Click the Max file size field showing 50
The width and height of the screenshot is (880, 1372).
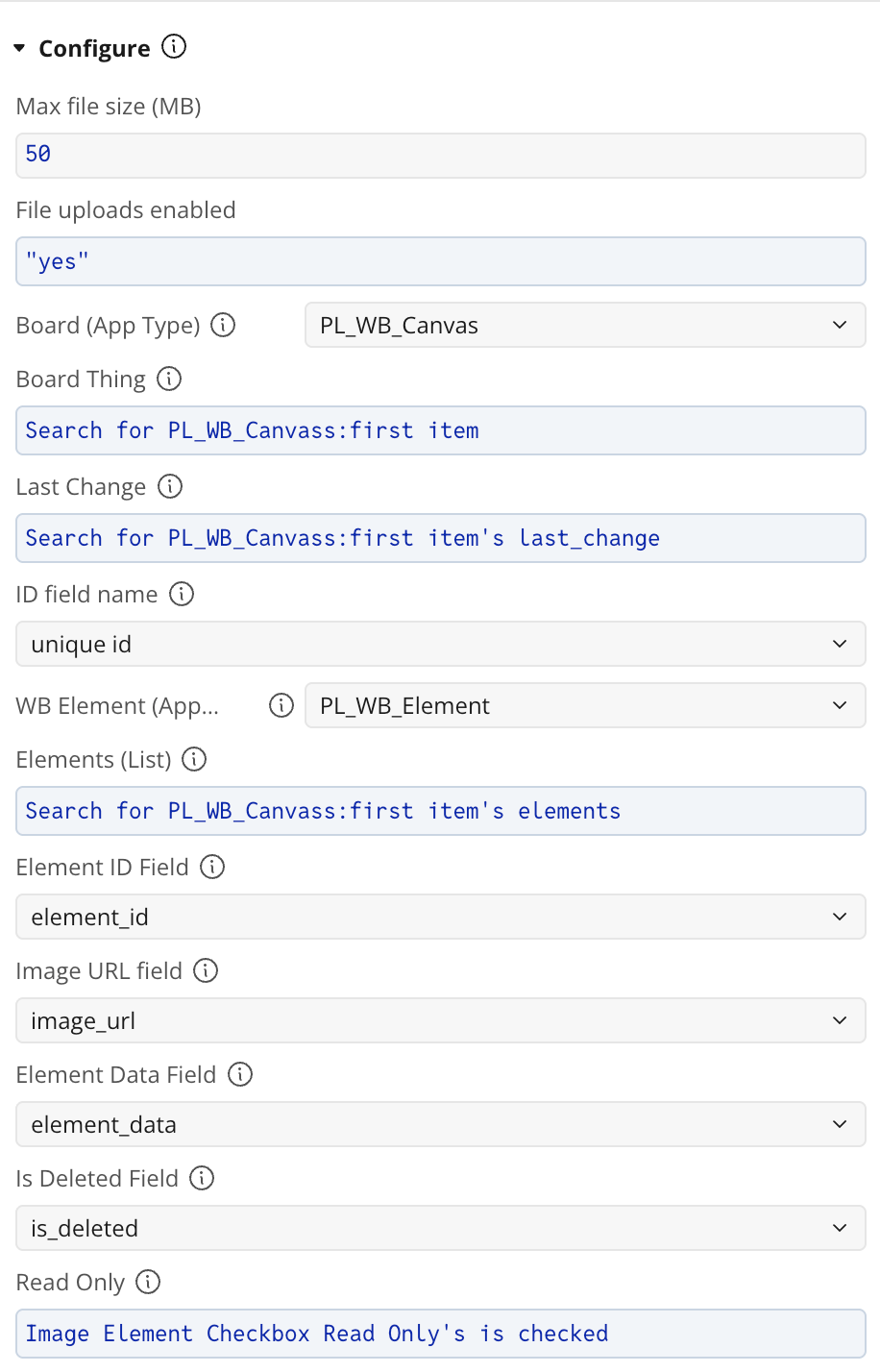(441, 156)
